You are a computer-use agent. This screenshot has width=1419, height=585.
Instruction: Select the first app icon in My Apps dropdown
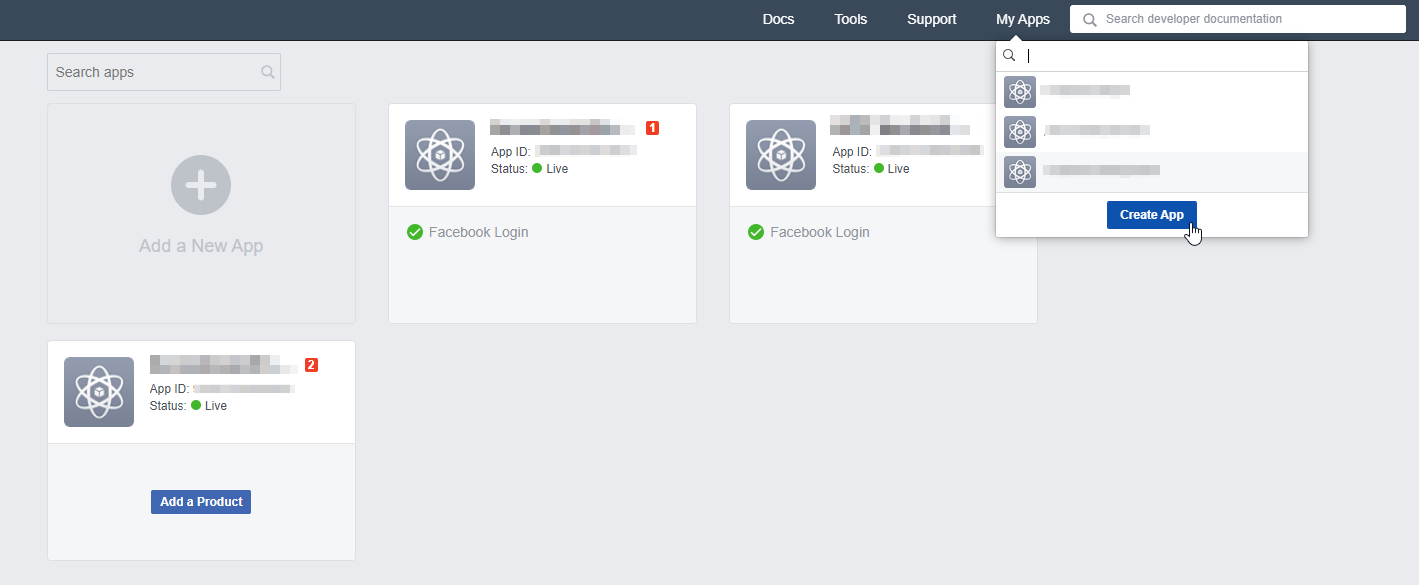1020,92
